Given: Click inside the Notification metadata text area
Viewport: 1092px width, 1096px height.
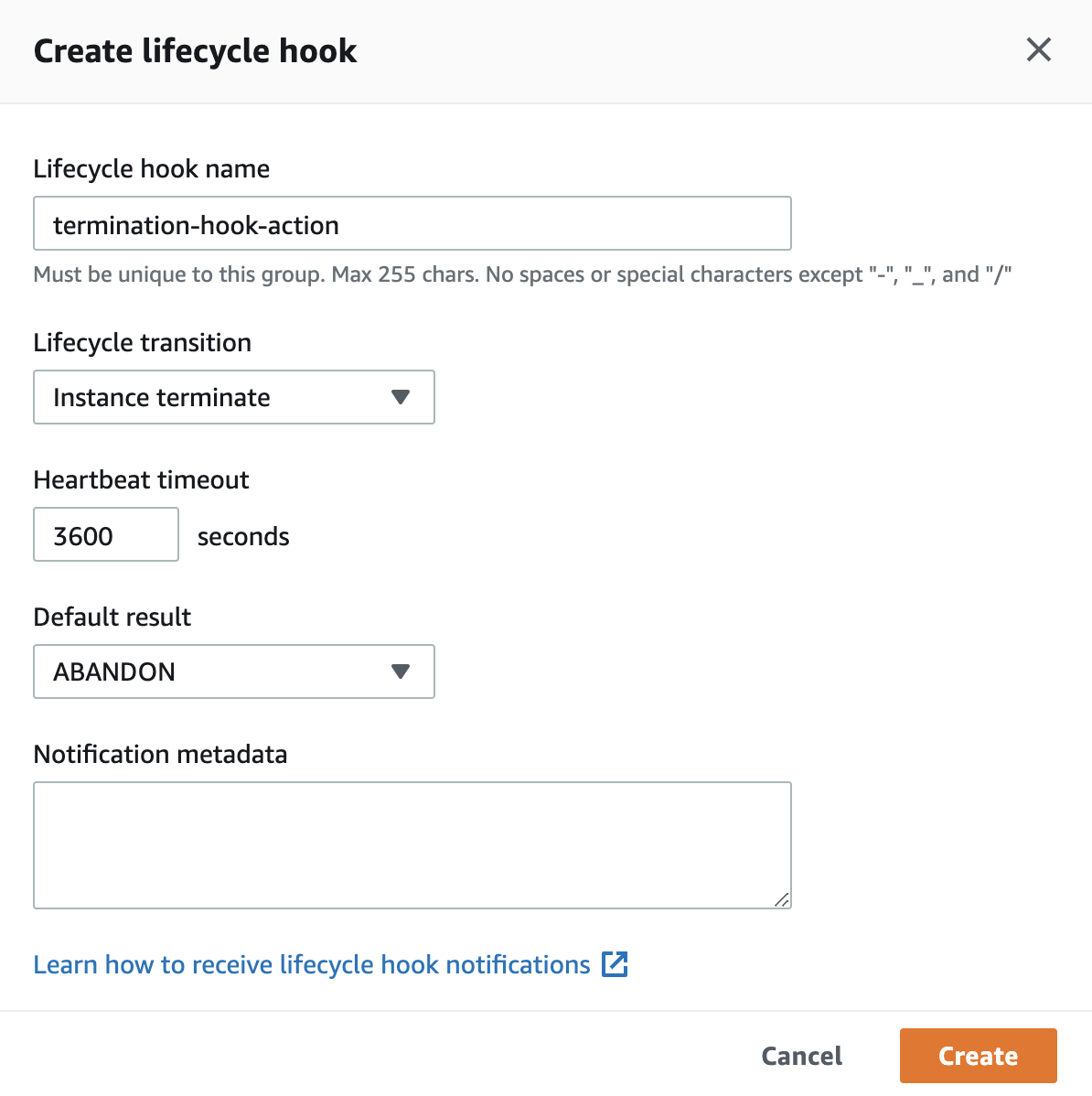Looking at the screenshot, I should pos(412,845).
